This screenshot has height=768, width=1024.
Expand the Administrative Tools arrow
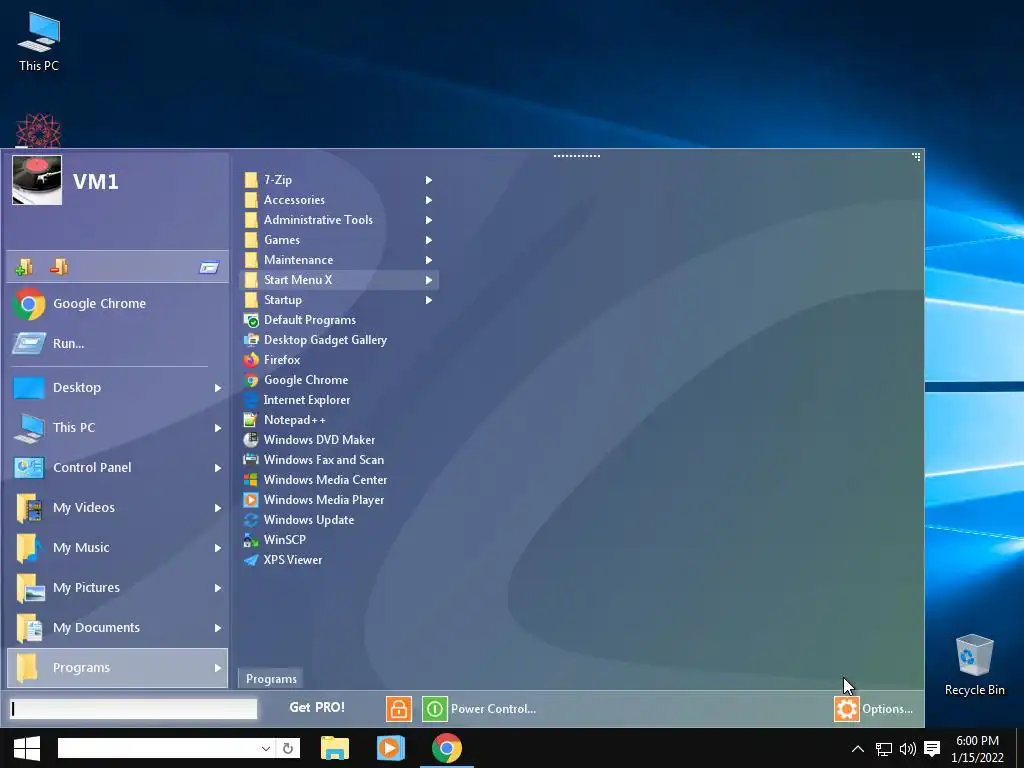428,220
